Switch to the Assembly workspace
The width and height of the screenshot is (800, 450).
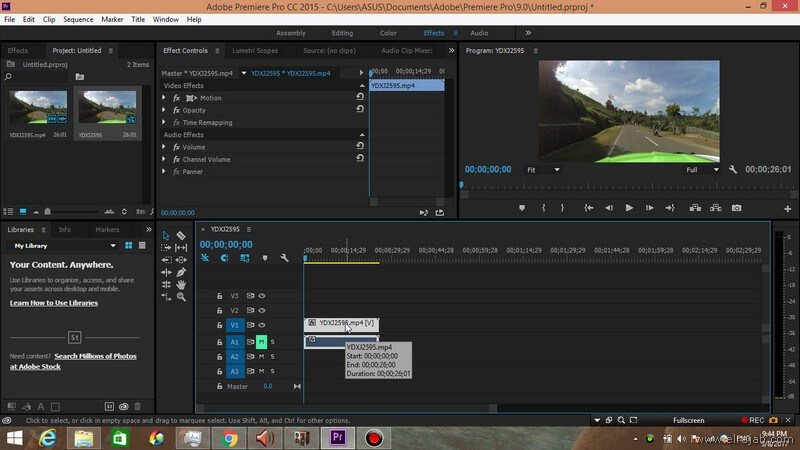pyautogui.click(x=291, y=33)
